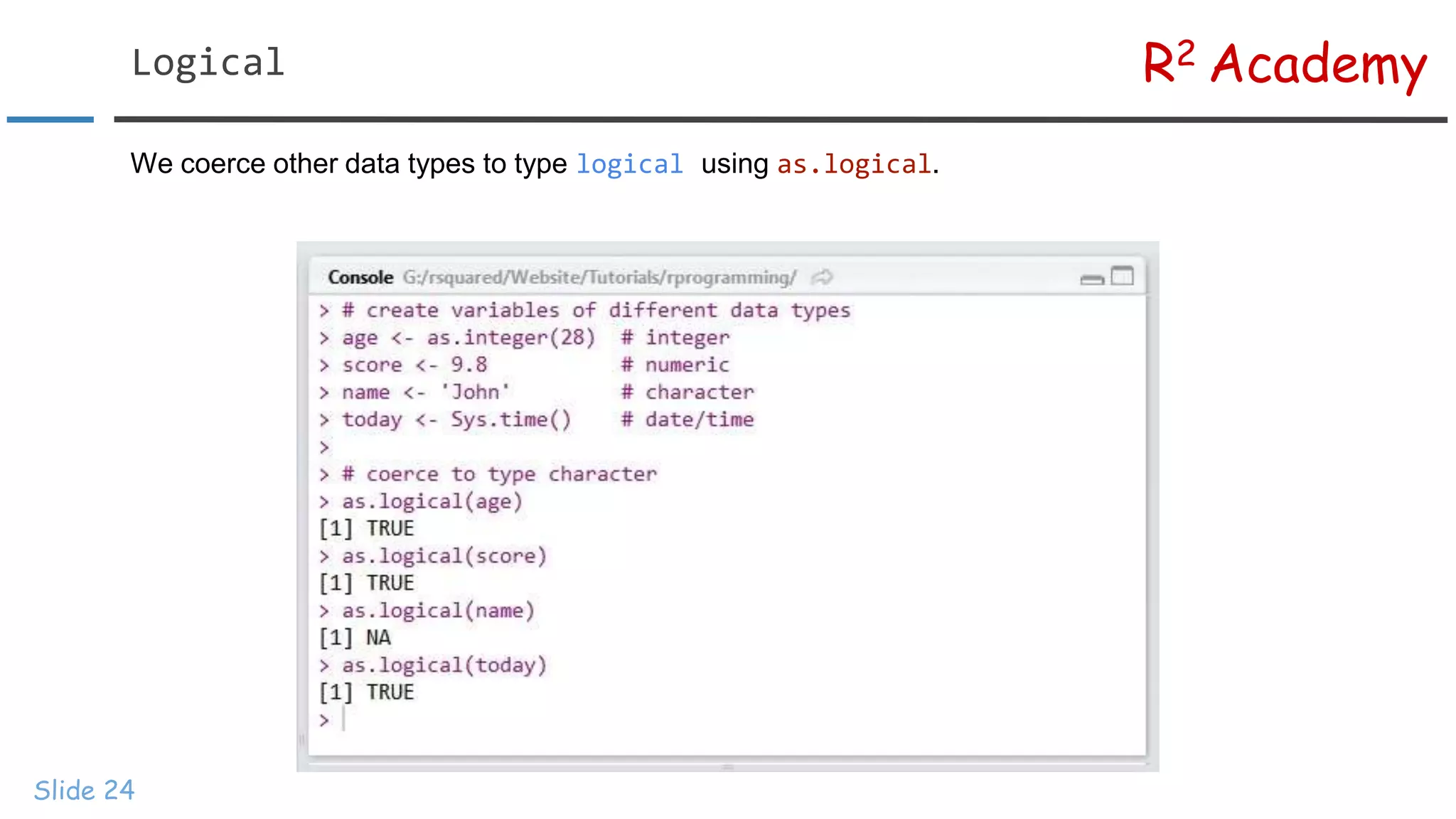Click the 'as.logical(name)' command line
The image size is (1456, 819).
[437, 611]
